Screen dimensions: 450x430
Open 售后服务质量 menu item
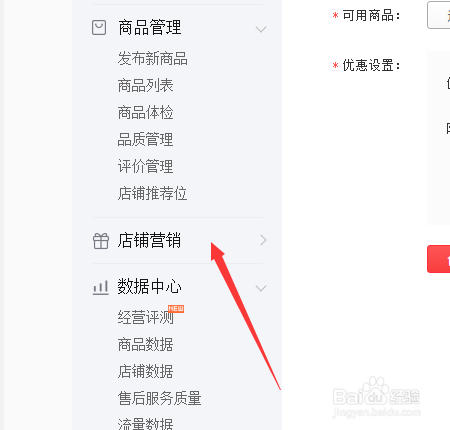pyautogui.click(x=159, y=398)
